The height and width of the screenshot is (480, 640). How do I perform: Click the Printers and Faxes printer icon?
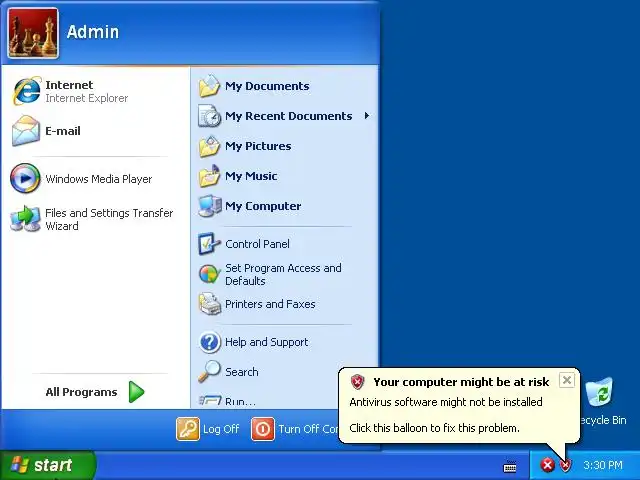[209, 304]
